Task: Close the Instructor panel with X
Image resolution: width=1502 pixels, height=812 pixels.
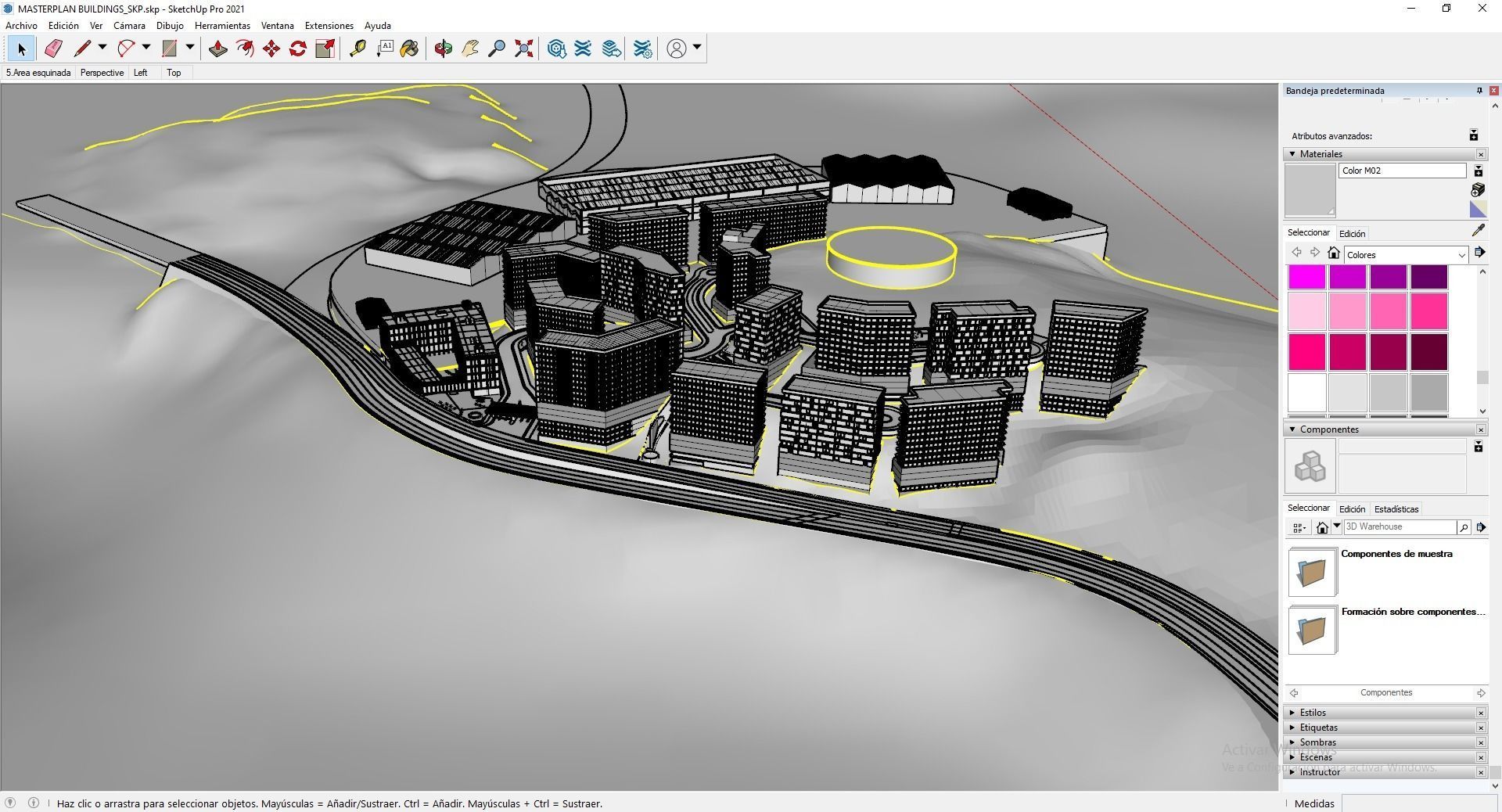Action: click(1481, 772)
